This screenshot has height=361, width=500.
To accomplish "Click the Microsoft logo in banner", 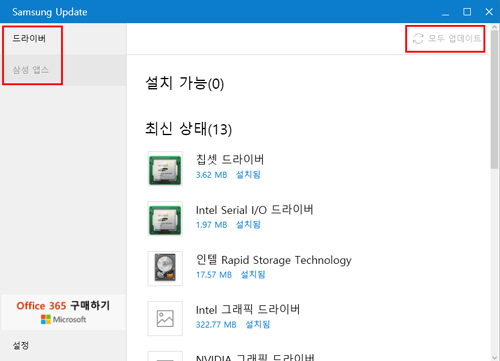I will click(x=63, y=319).
